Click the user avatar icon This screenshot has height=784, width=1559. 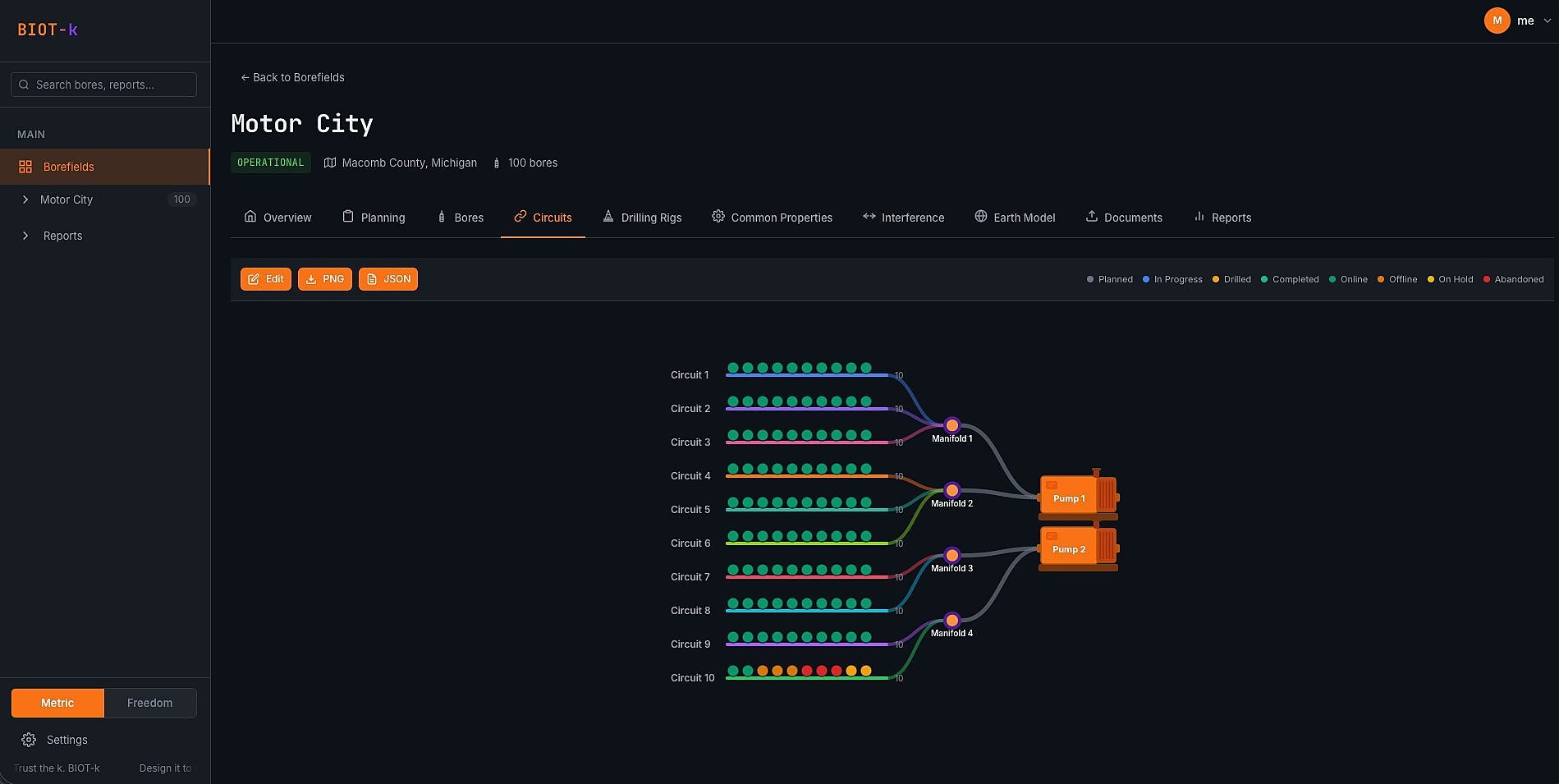(x=1497, y=21)
